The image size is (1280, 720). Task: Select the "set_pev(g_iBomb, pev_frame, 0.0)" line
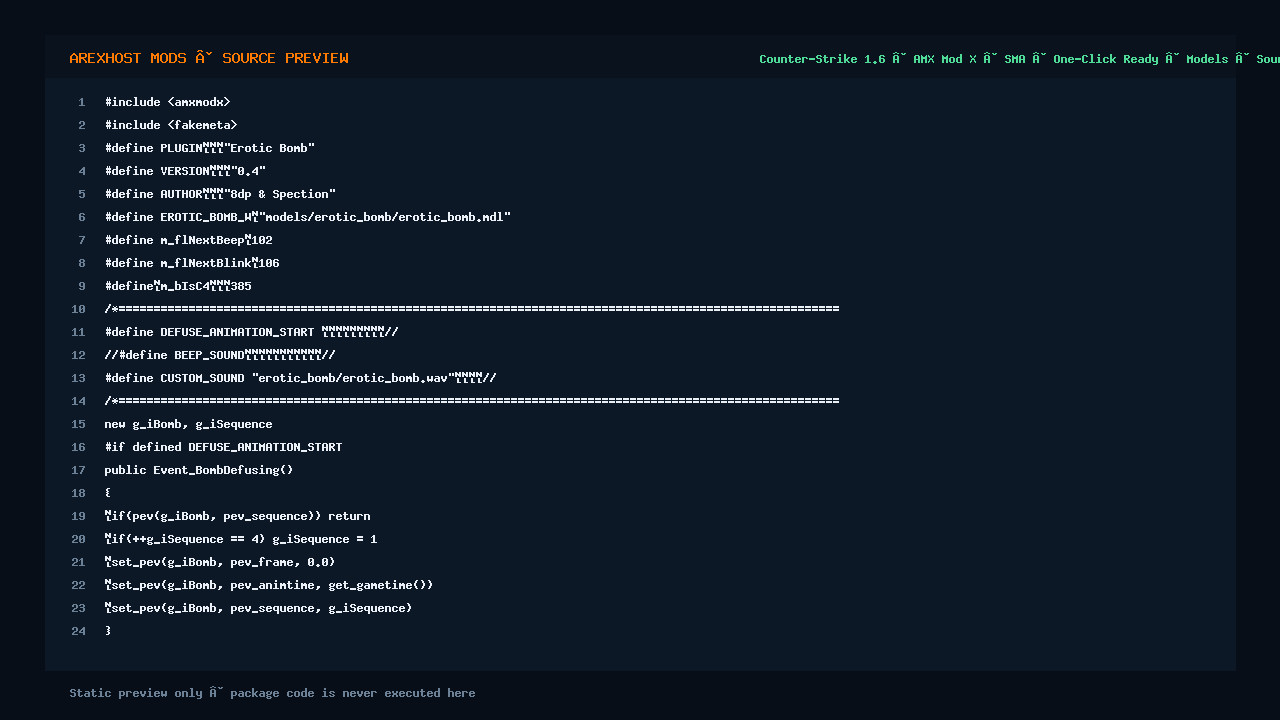click(x=220, y=562)
